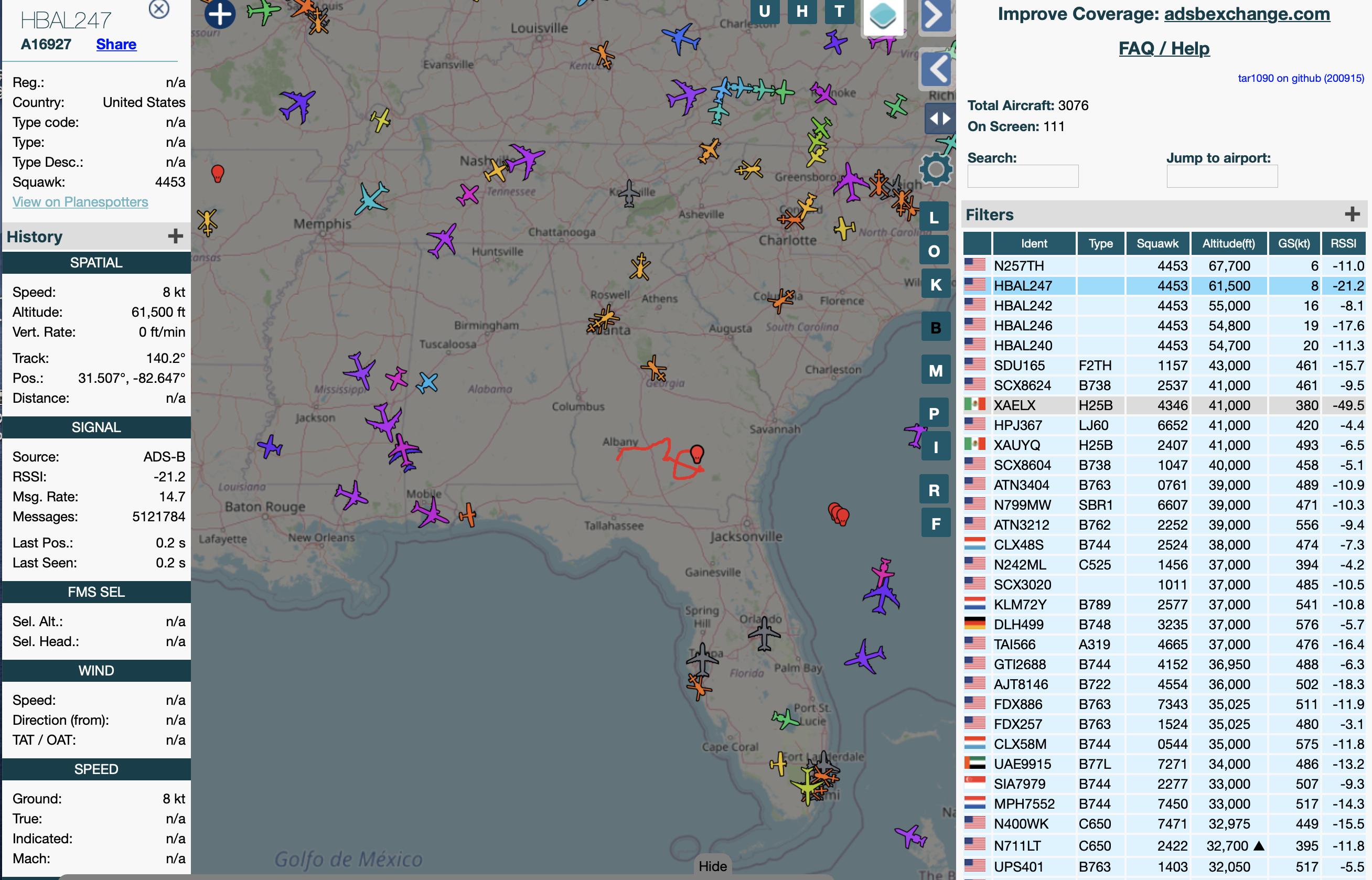Select the gray aircraft icon over Orlando
This screenshot has width=1372, height=880.
tap(764, 633)
